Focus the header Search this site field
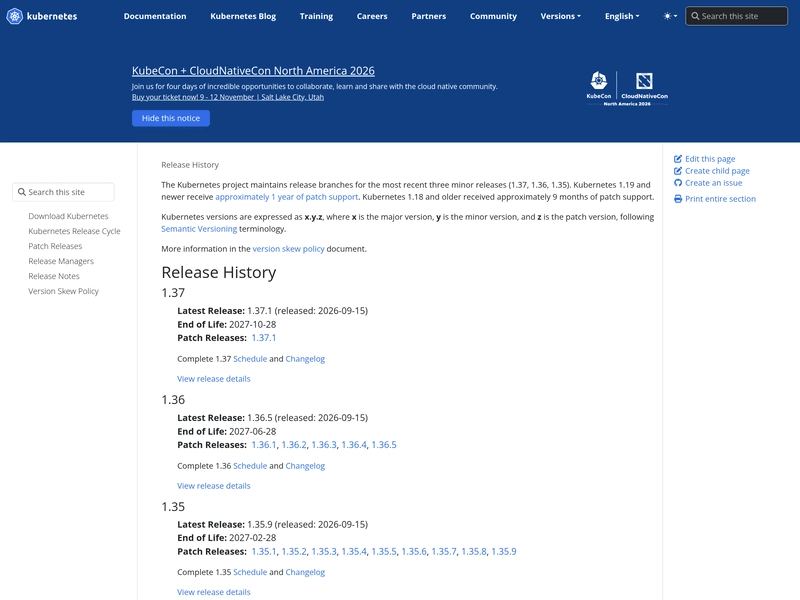Image resolution: width=800 pixels, height=600 pixels. tap(736, 16)
